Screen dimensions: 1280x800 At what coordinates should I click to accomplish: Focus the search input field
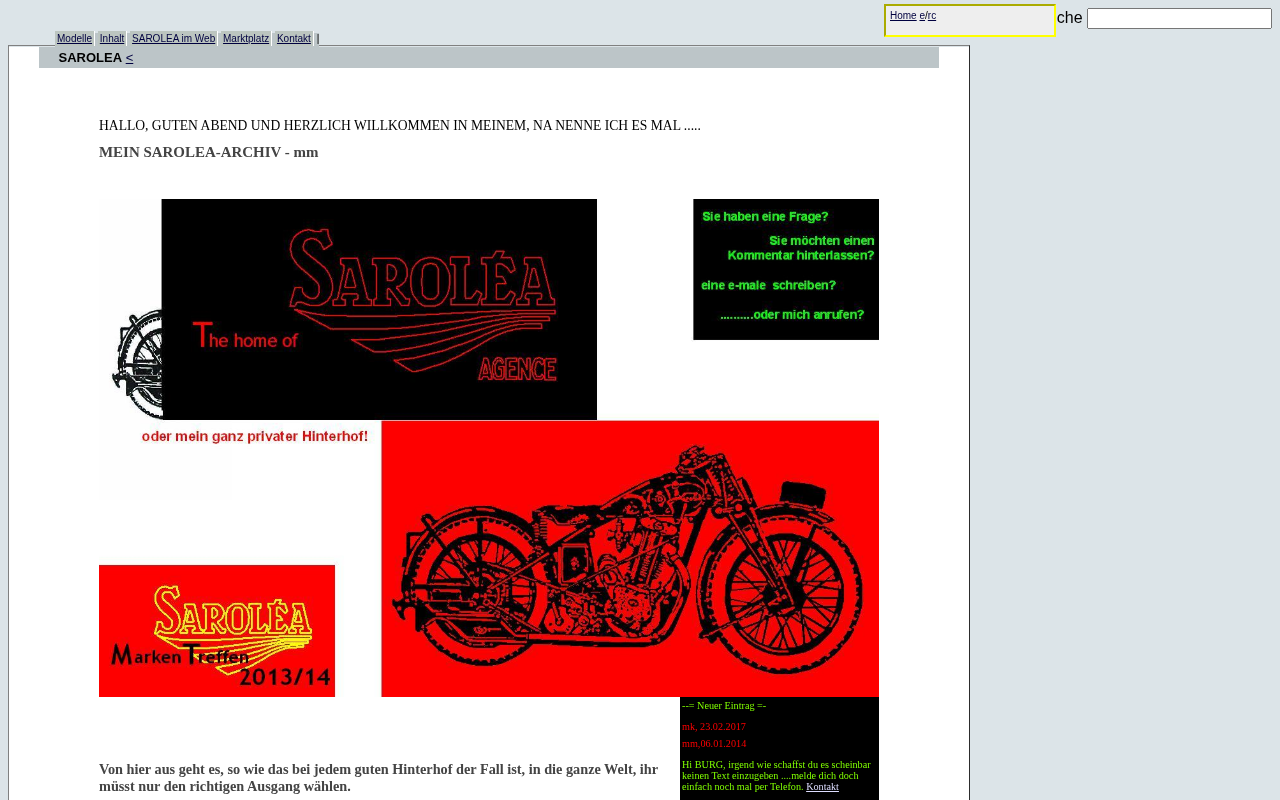tap(1179, 19)
